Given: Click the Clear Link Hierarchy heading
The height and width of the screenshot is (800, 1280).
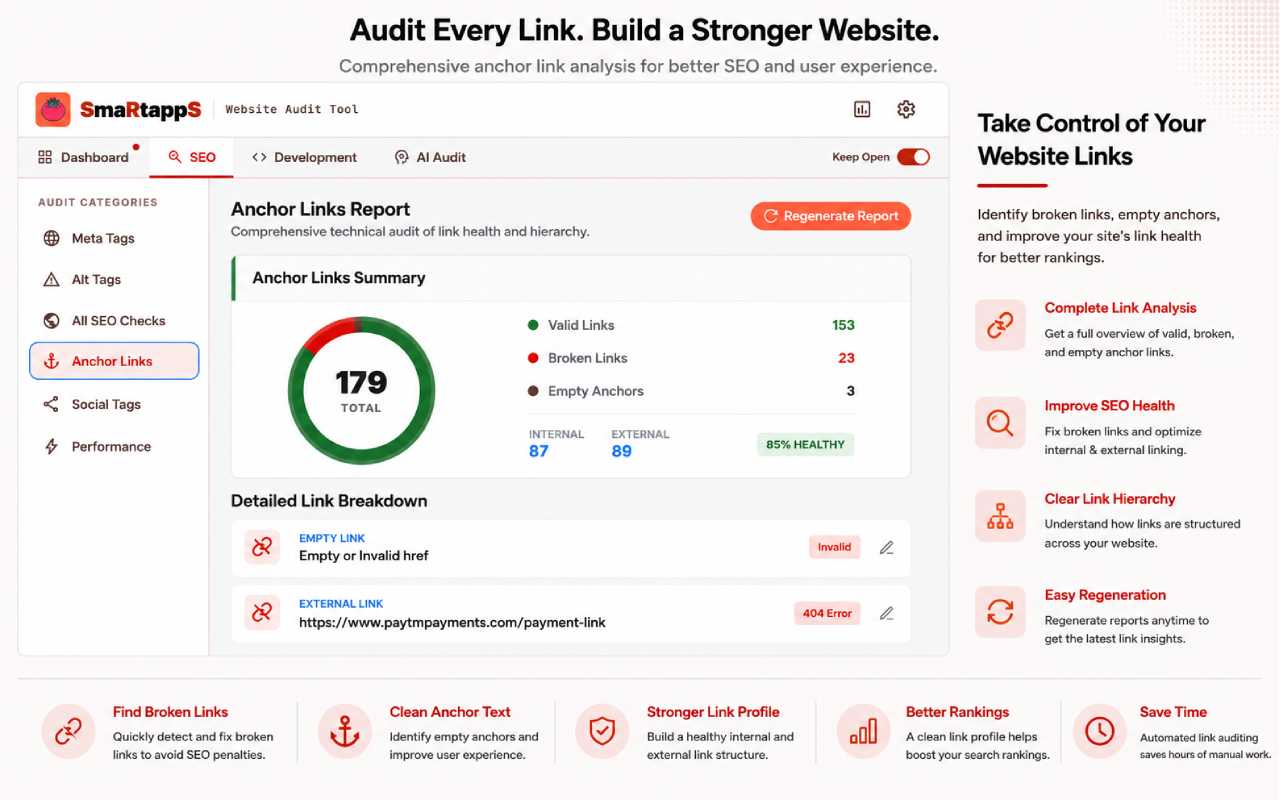Looking at the screenshot, I should 1110,499.
